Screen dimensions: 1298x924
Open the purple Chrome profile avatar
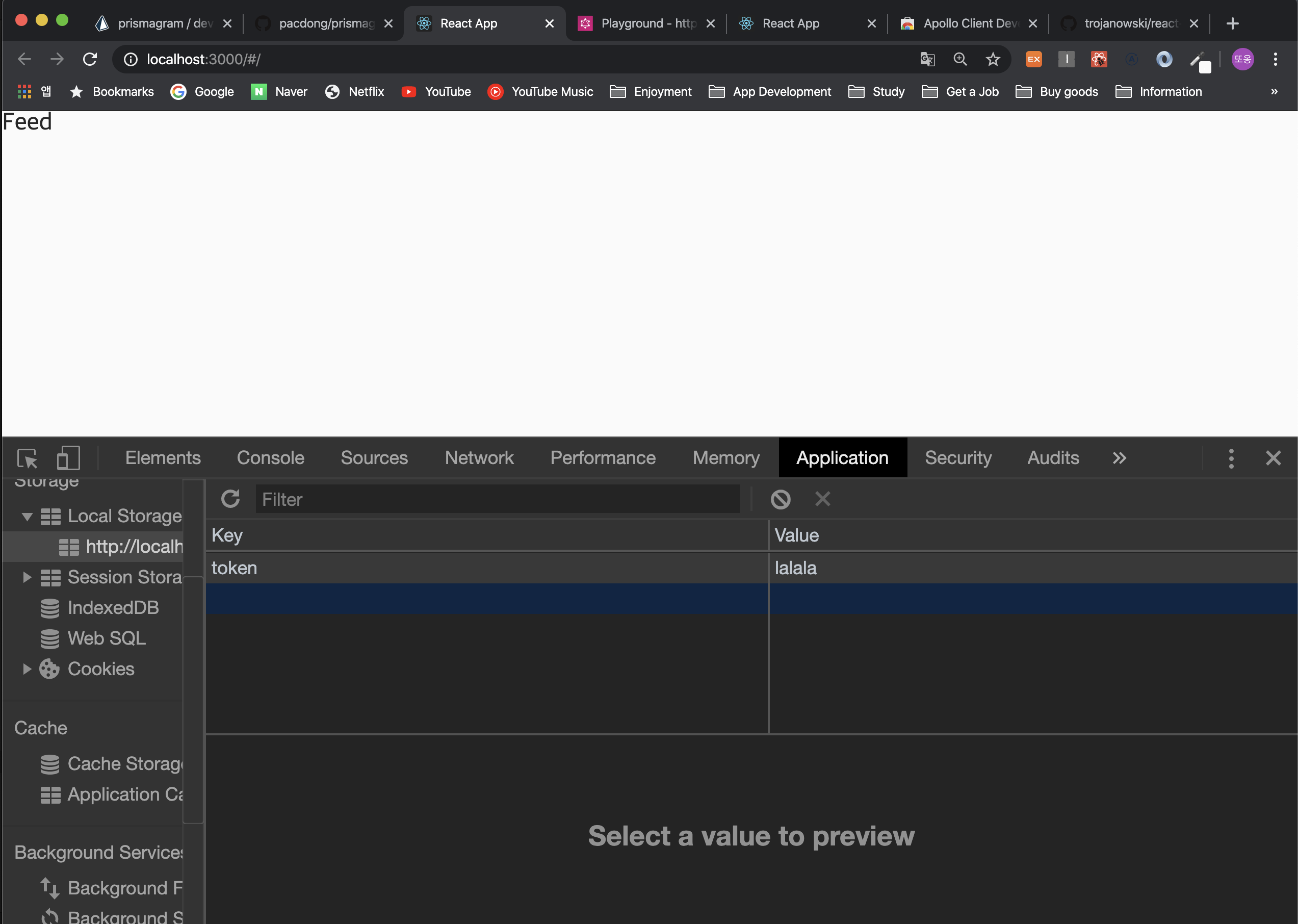(1242, 59)
